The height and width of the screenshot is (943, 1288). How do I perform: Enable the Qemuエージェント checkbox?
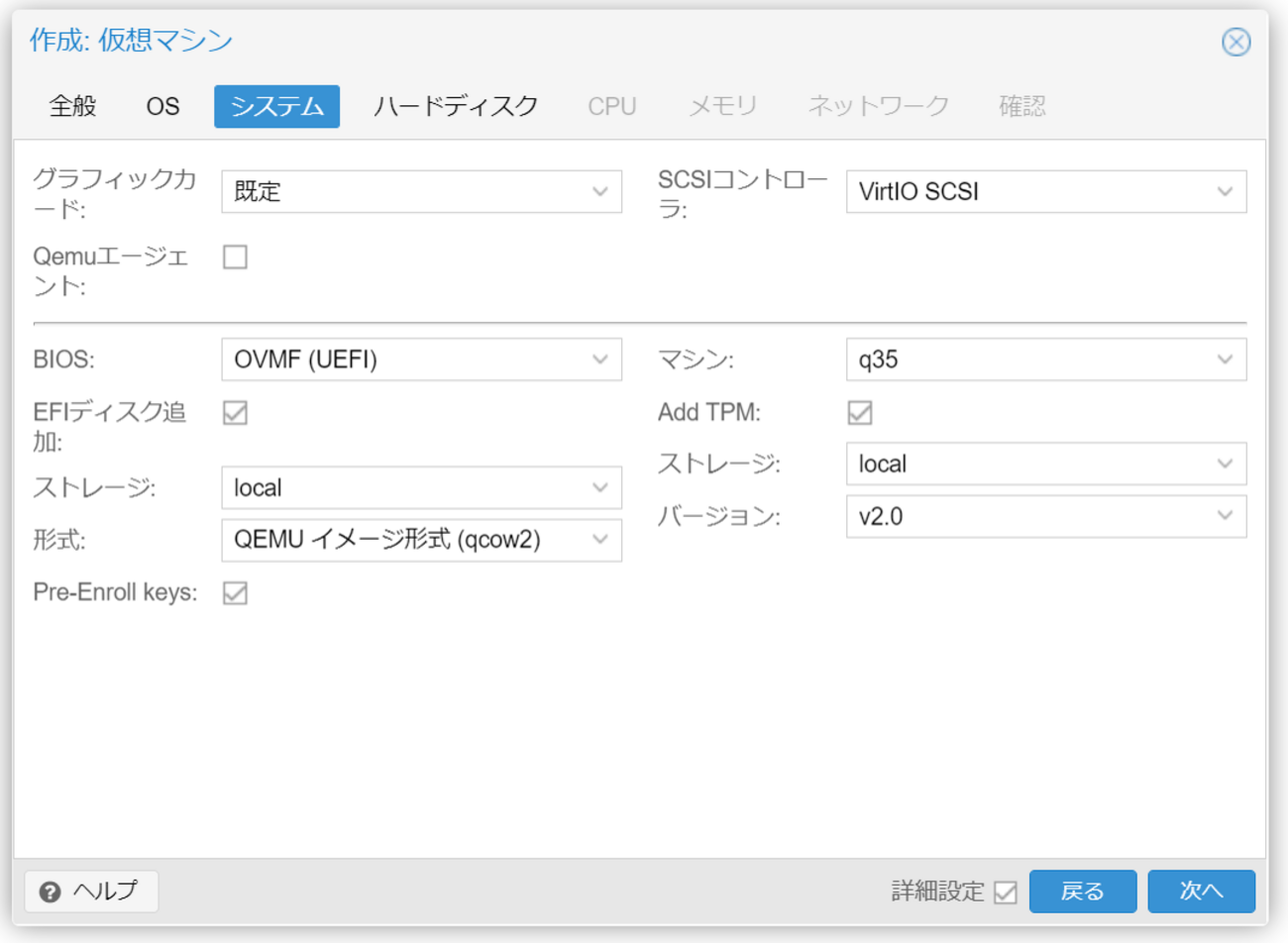[x=235, y=258]
